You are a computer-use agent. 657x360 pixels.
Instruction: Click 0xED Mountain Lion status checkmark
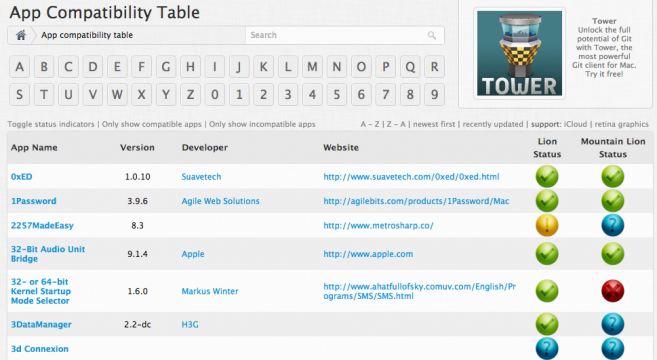click(x=613, y=176)
